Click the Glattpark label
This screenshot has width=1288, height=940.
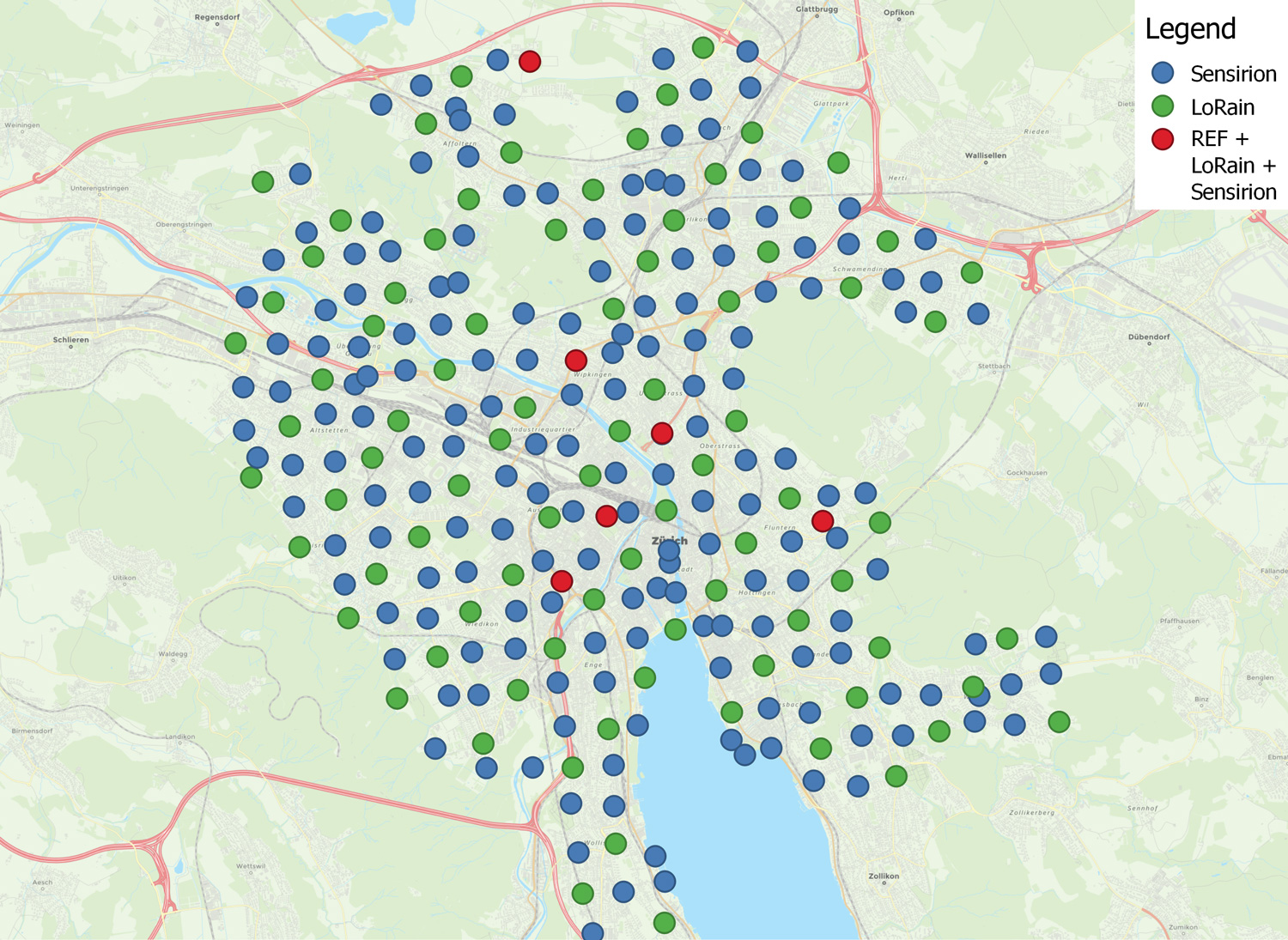[x=830, y=103]
